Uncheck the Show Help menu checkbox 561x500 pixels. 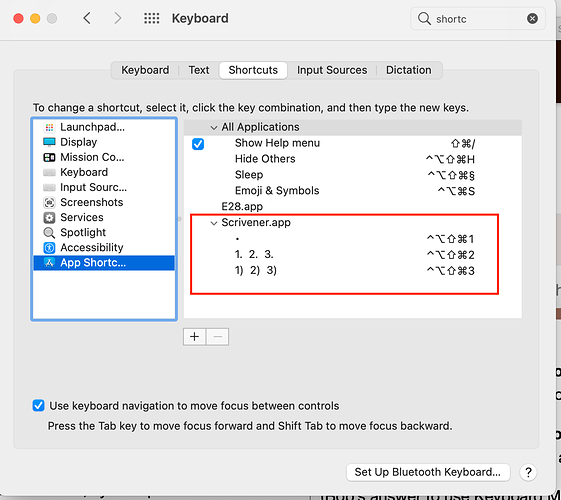[x=198, y=144]
